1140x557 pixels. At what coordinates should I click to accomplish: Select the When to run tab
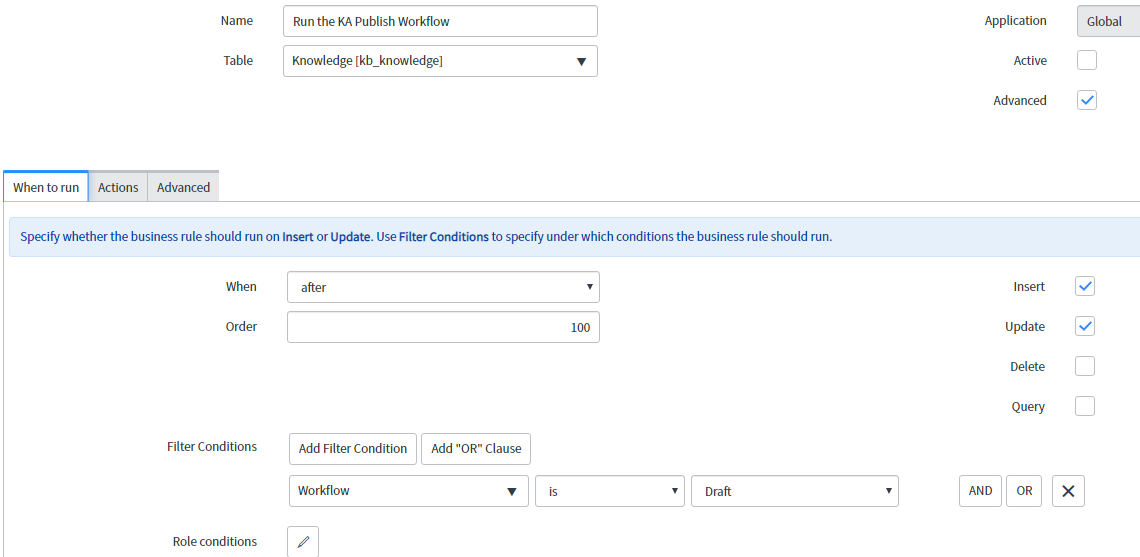coord(46,187)
